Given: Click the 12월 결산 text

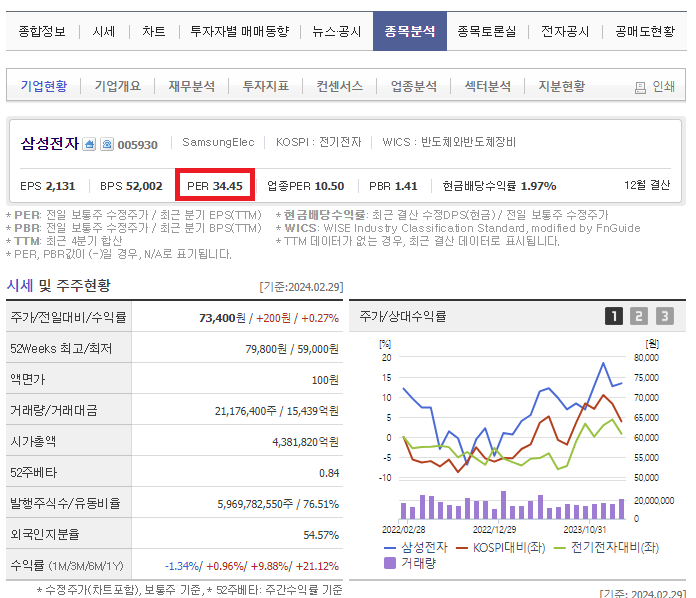Looking at the screenshot, I should pyautogui.click(x=647, y=185).
